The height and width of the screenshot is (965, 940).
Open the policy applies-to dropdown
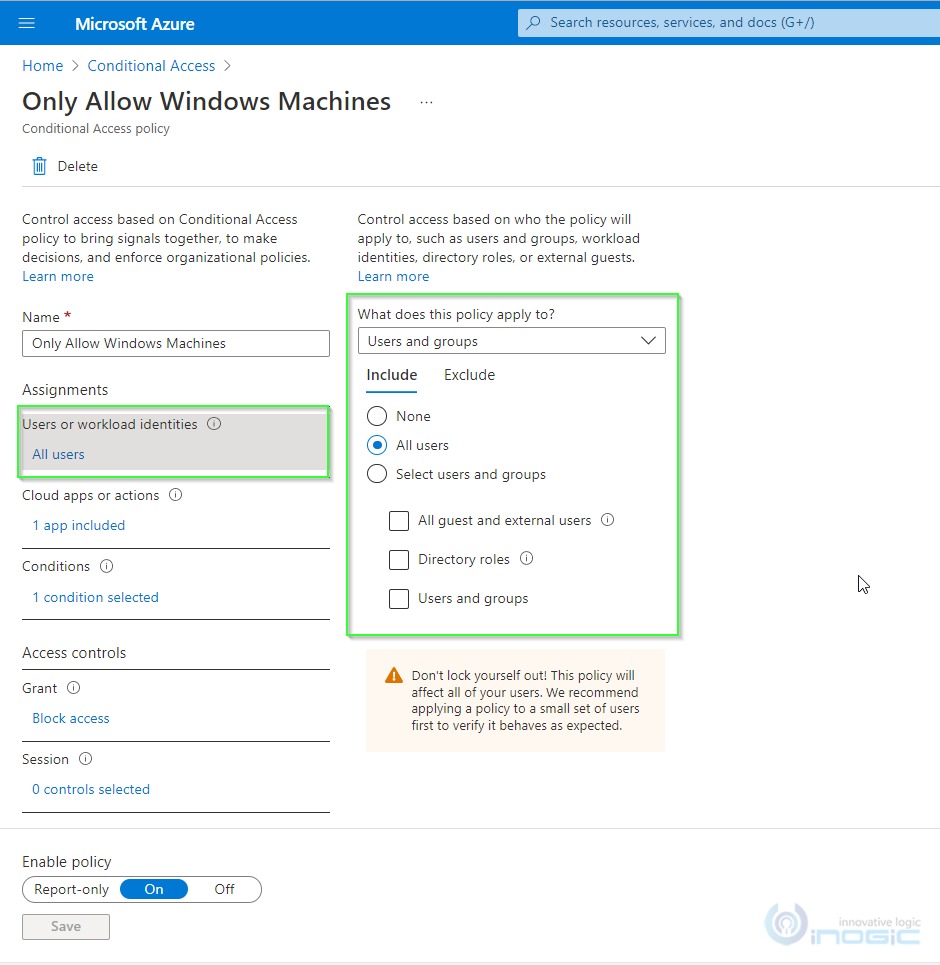pyautogui.click(x=512, y=341)
